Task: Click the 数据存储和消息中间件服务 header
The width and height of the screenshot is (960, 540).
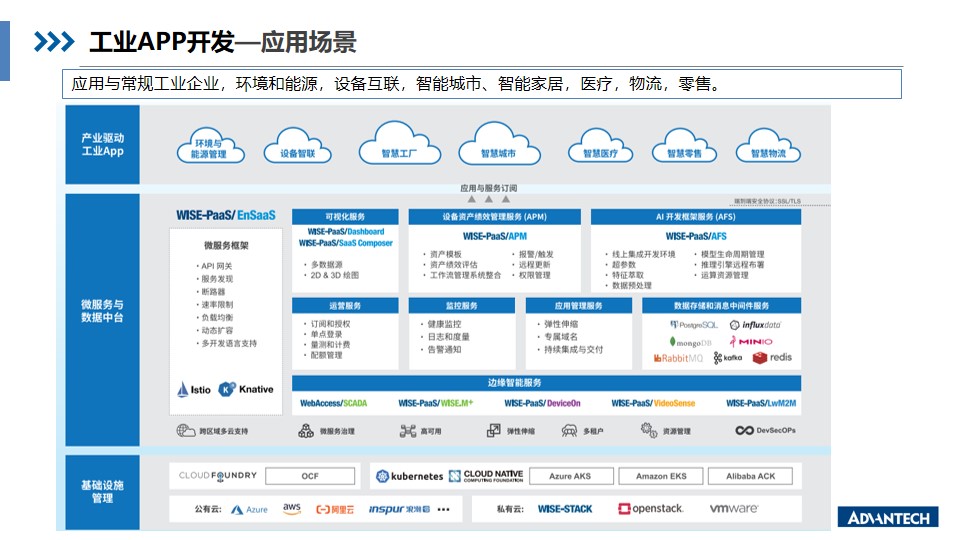Action: pos(721,306)
